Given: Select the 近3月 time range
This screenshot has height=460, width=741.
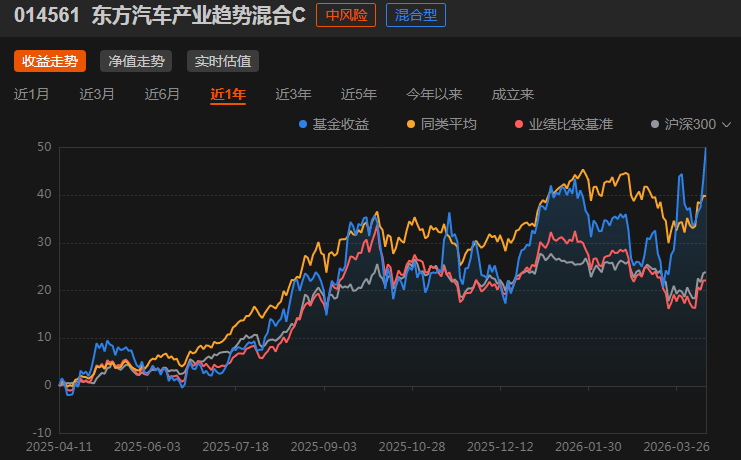Looking at the screenshot, I should click(97, 94).
